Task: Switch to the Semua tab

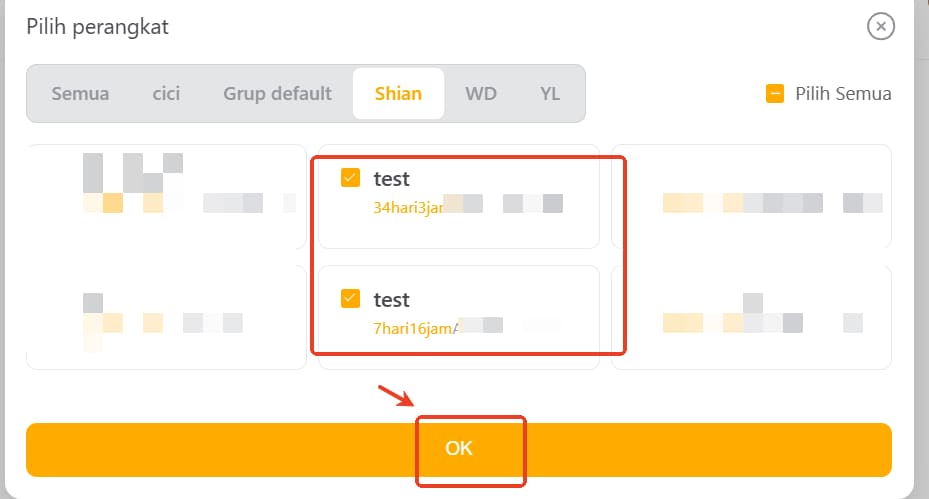Action: pos(80,94)
